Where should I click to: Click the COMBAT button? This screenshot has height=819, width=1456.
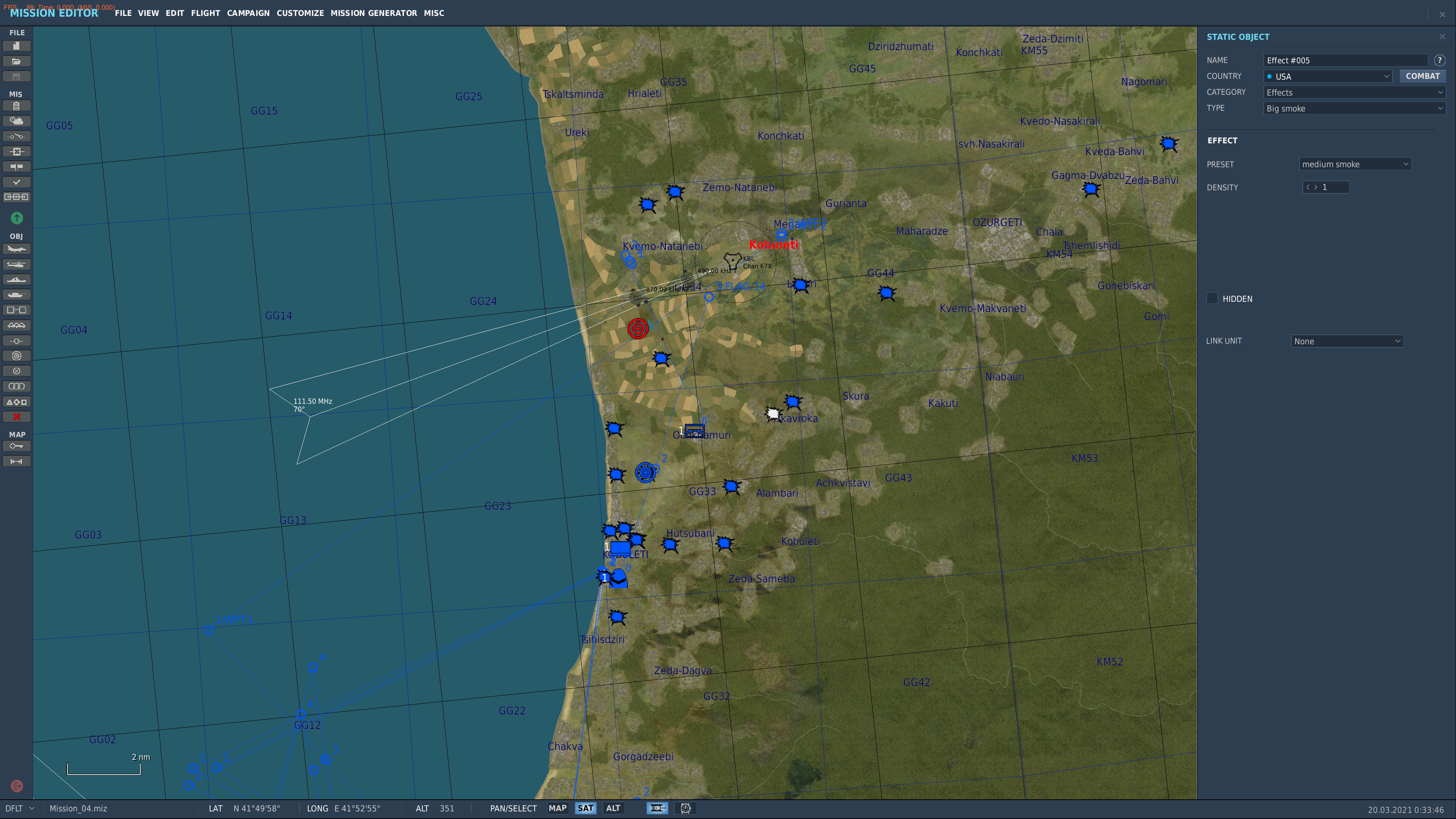pos(1422,76)
